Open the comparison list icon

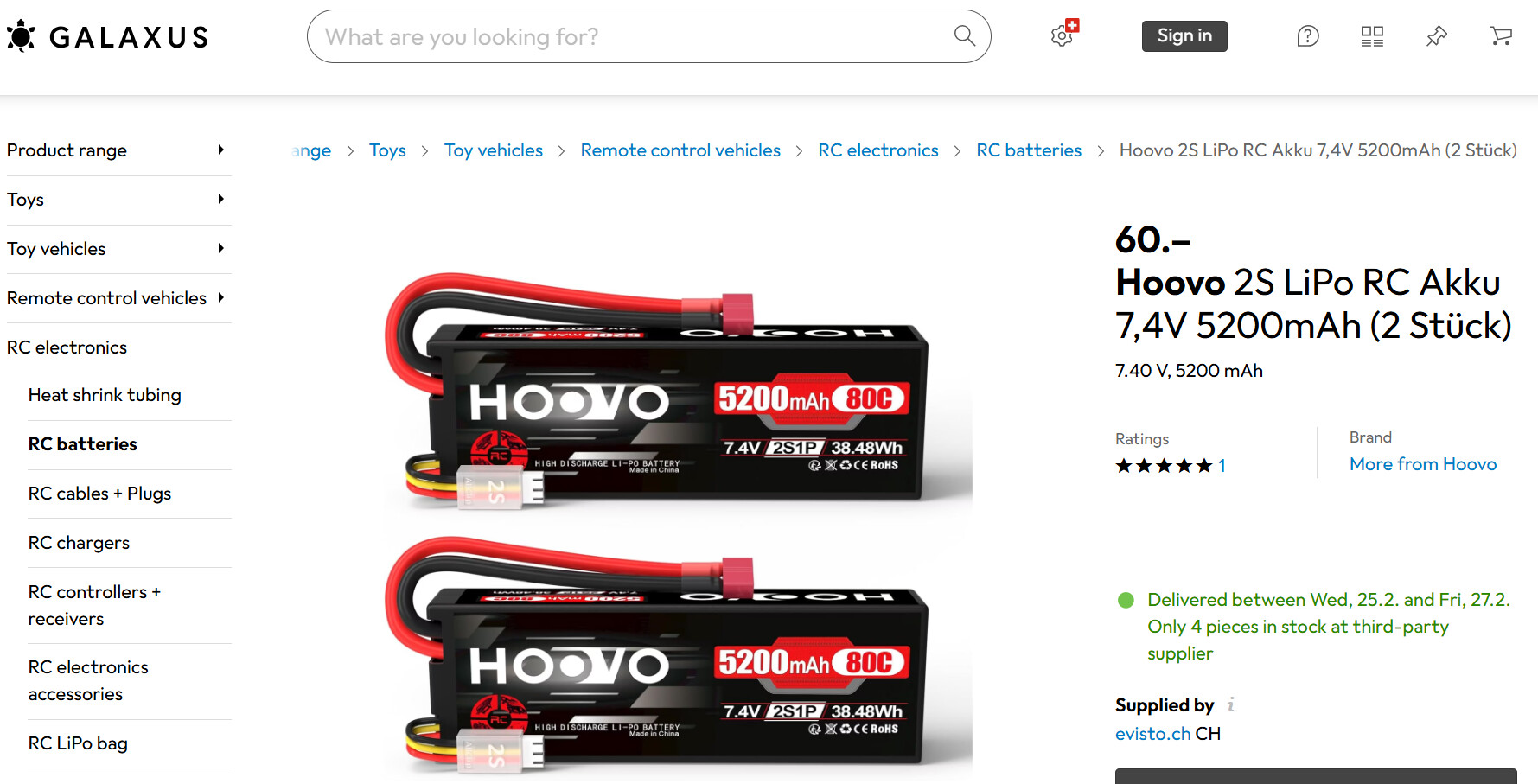pyautogui.click(x=1372, y=36)
